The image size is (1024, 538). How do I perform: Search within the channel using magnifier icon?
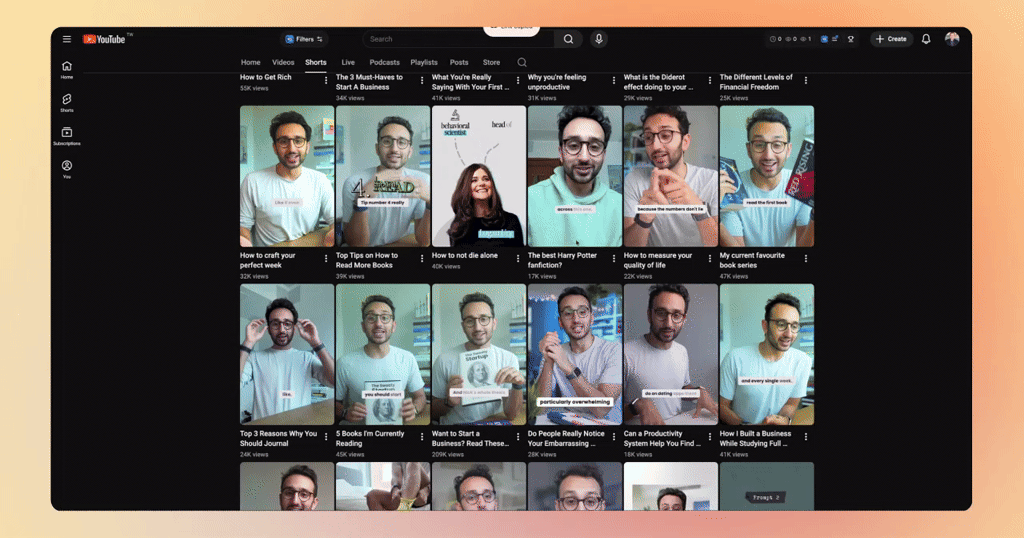[x=522, y=63]
